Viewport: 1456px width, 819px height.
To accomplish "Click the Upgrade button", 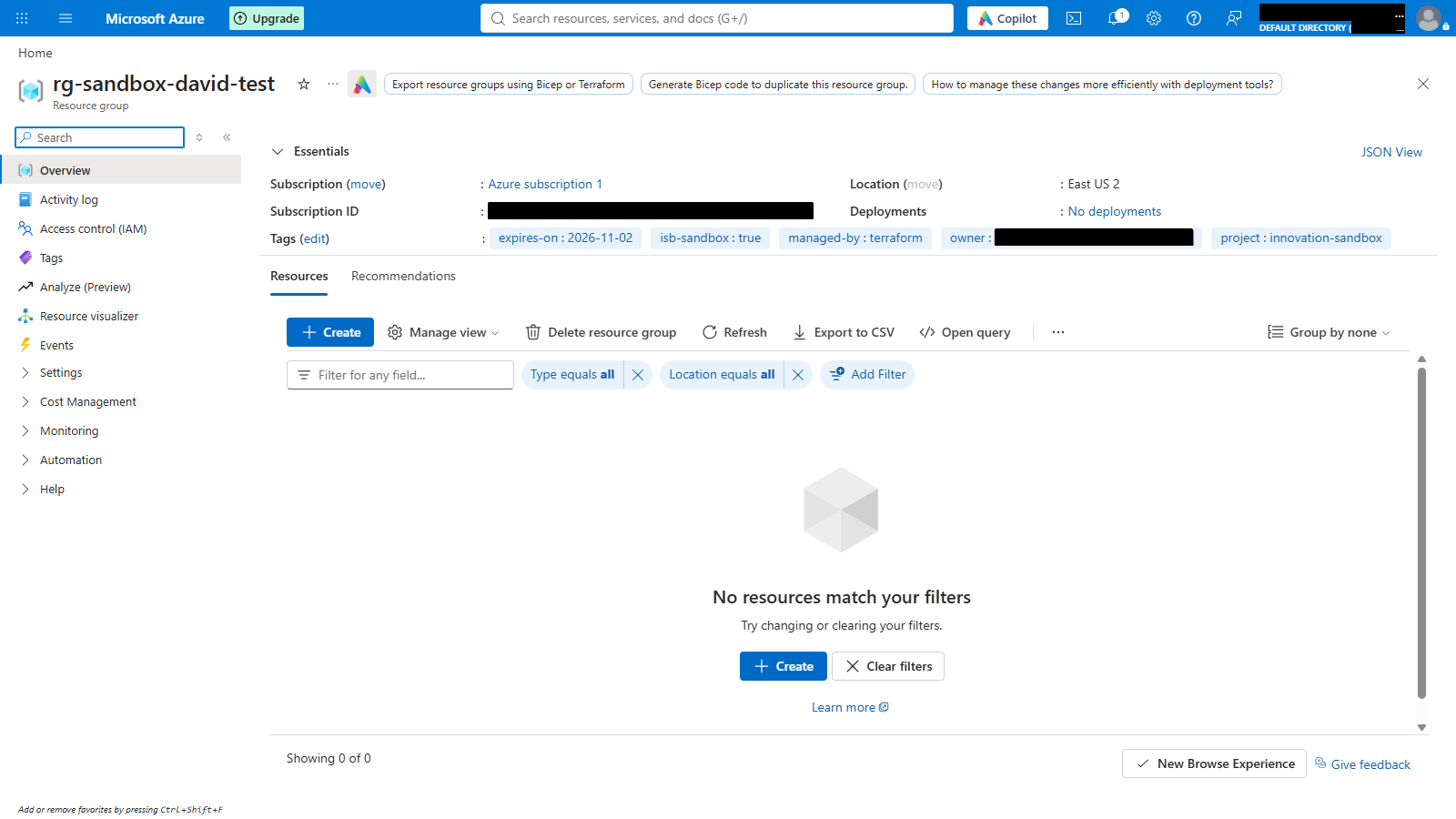I will (267, 18).
